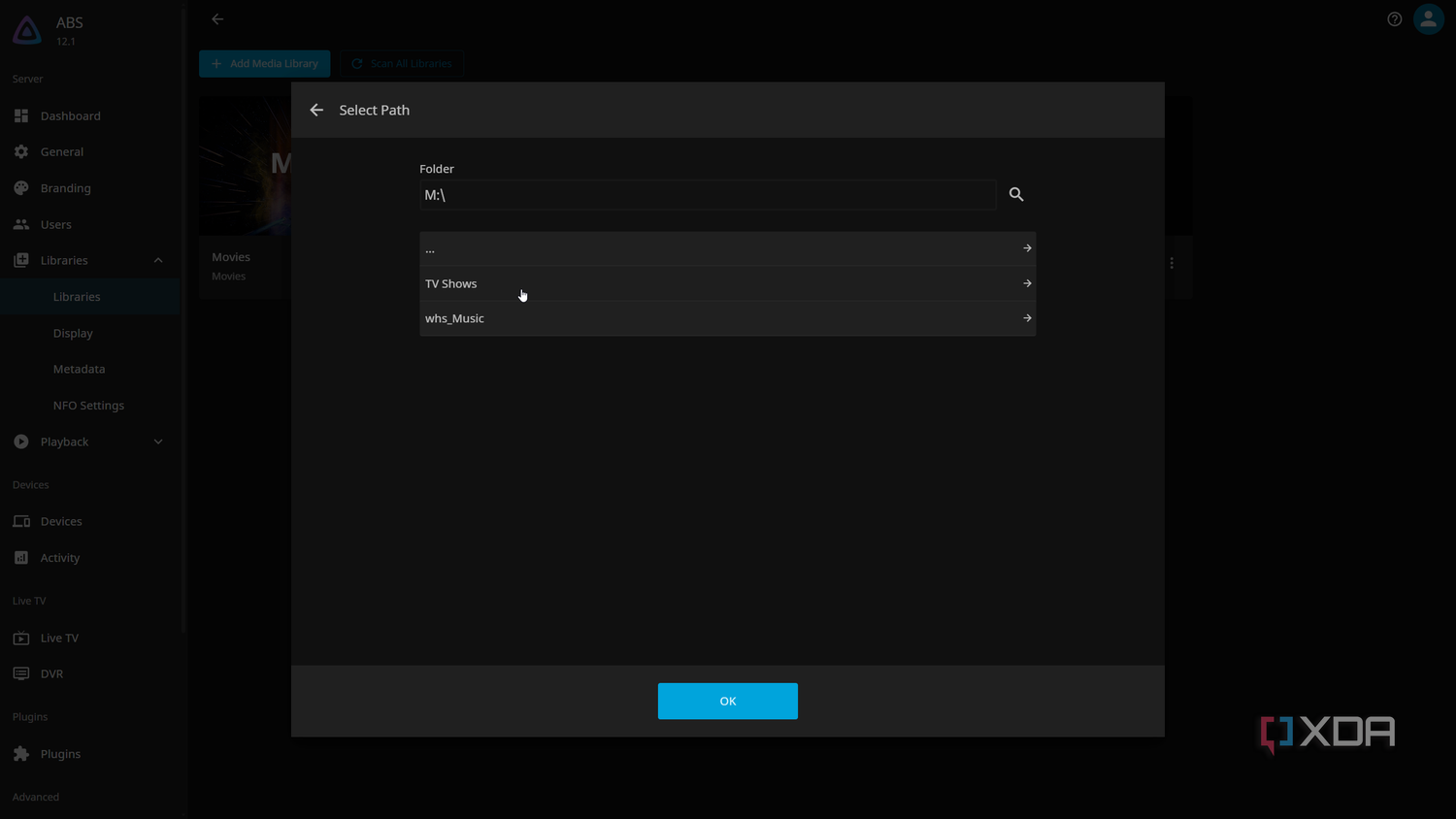This screenshot has height=819, width=1456.
Task: Click the top bar back arrow
Action: coord(217,19)
